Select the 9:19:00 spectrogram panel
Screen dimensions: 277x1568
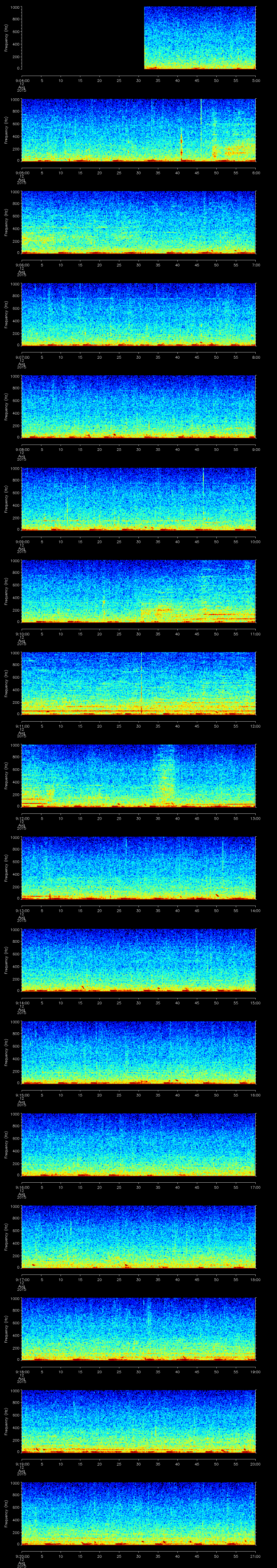[138, 1421]
